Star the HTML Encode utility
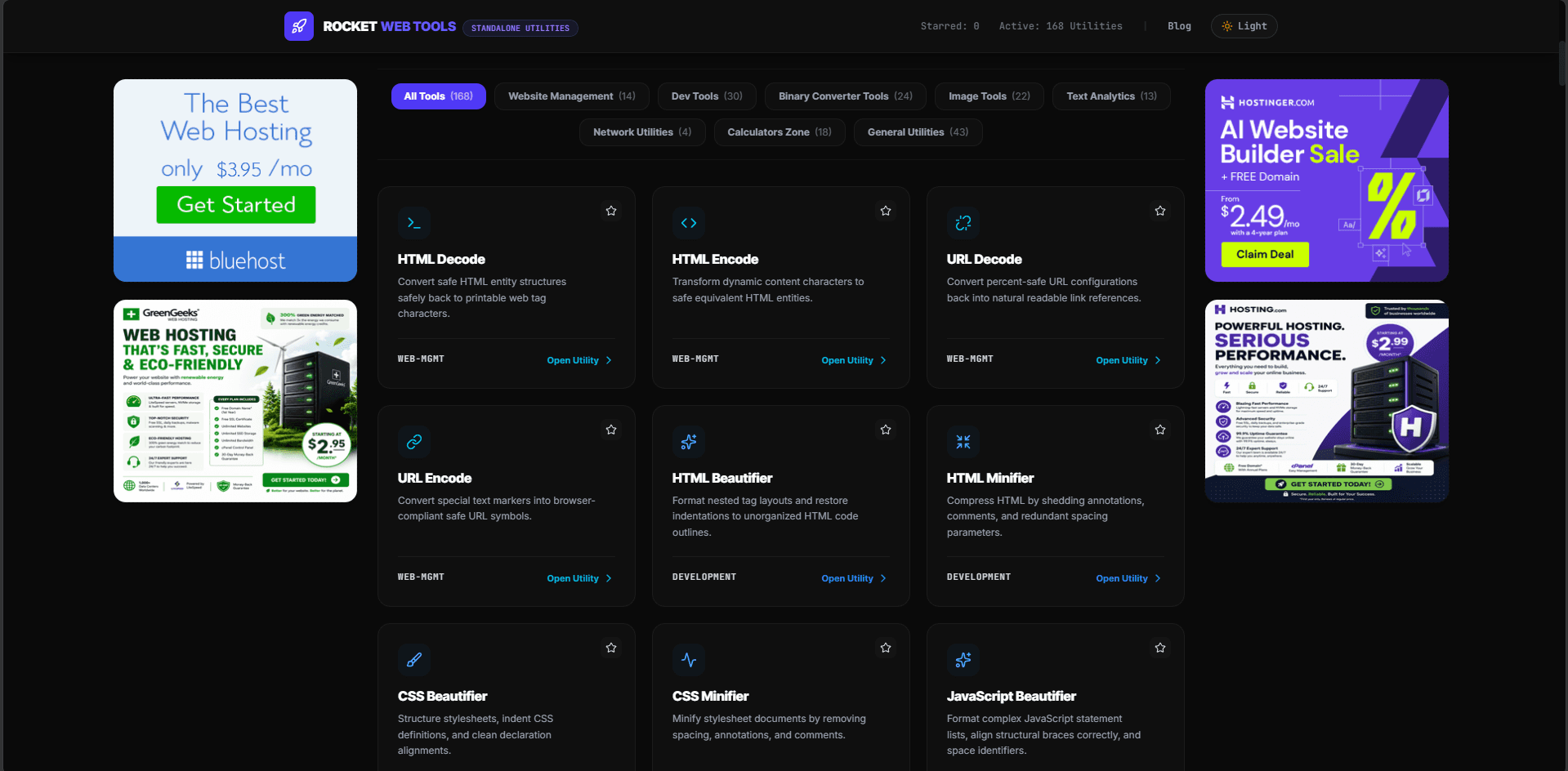Image resolution: width=1568 pixels, height=771 pixels. pos(886,211)
